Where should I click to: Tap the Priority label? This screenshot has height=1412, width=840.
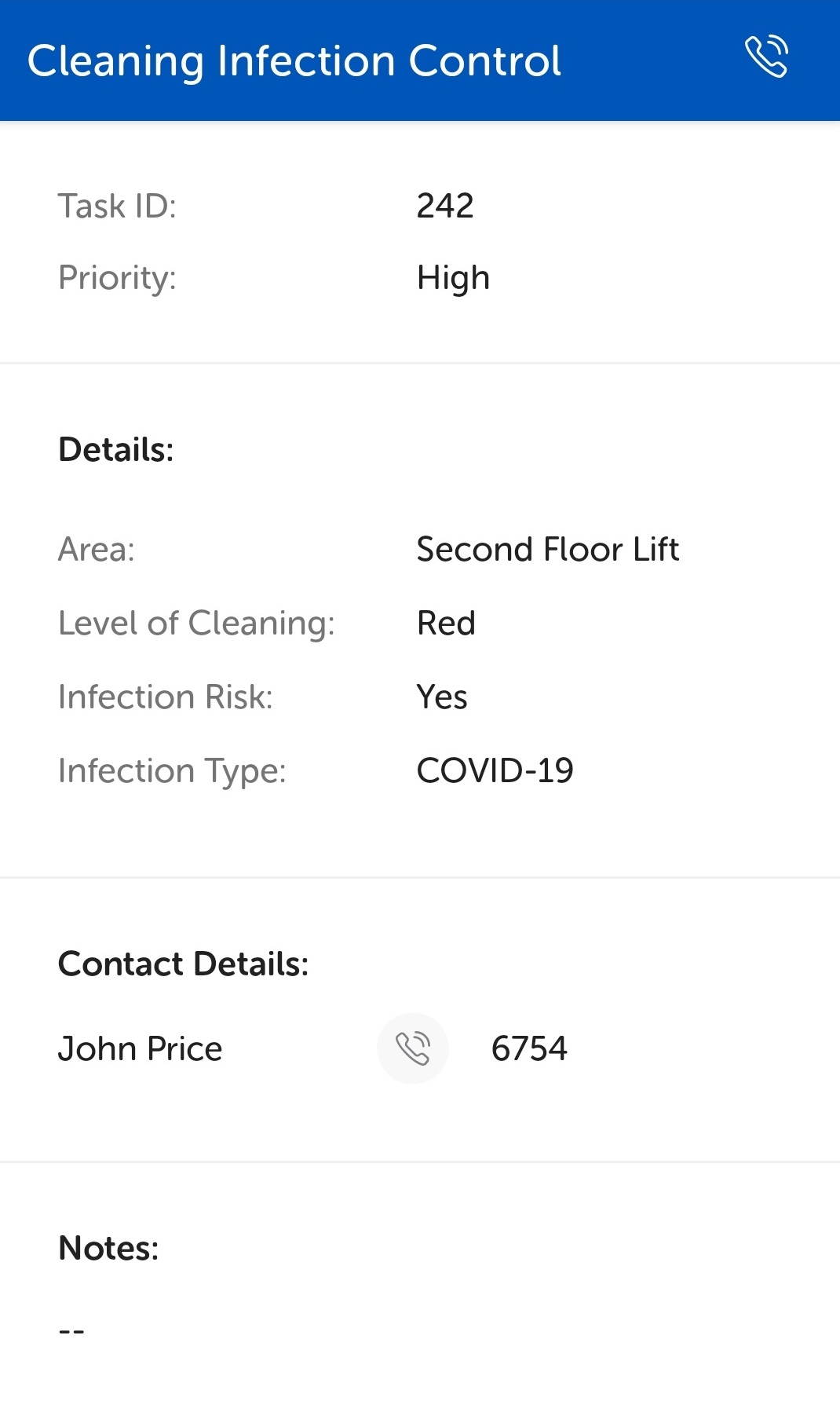click(x=118, y=278)
